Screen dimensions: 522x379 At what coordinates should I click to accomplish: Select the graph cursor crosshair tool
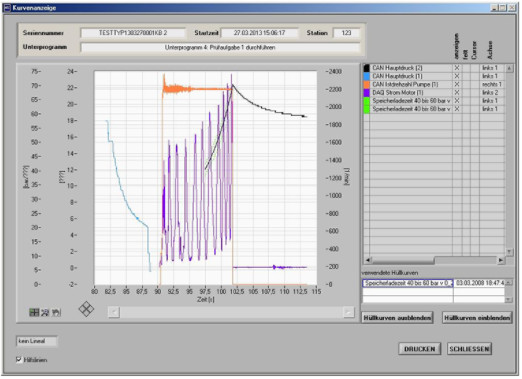(x=34, y=312)
